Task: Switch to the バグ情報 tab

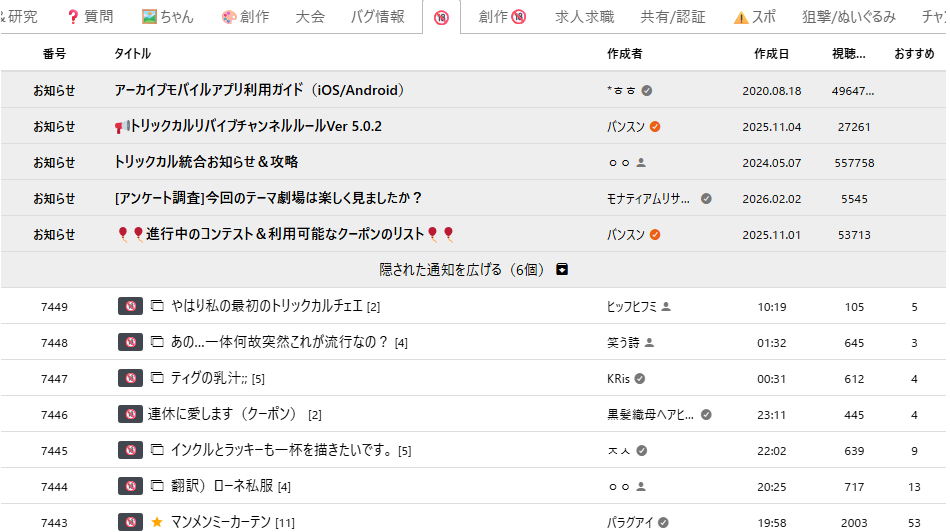Action: click(x=377, y=17)
